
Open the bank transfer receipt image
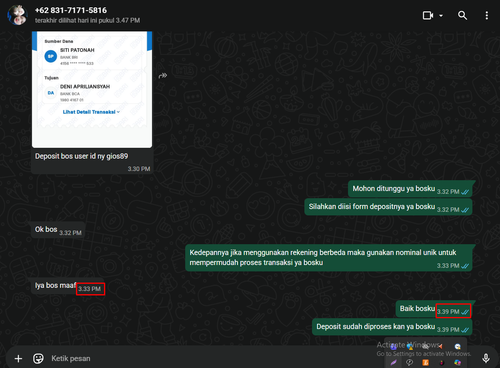(x=92, y=89)
